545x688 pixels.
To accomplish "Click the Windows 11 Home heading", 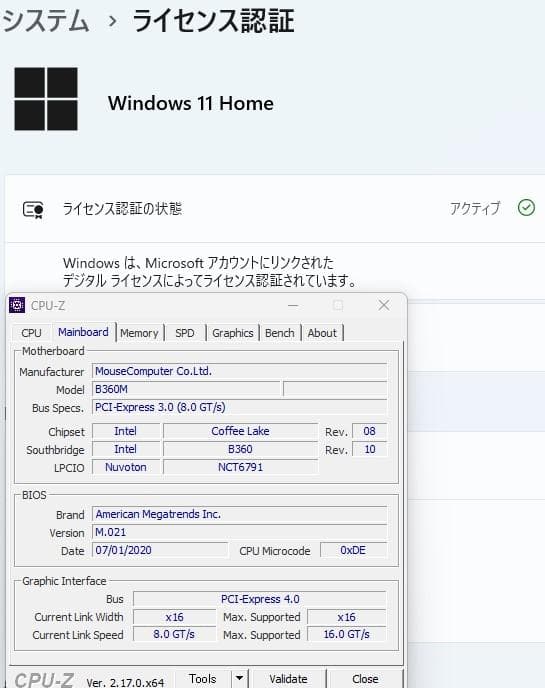I will point(191,104).
